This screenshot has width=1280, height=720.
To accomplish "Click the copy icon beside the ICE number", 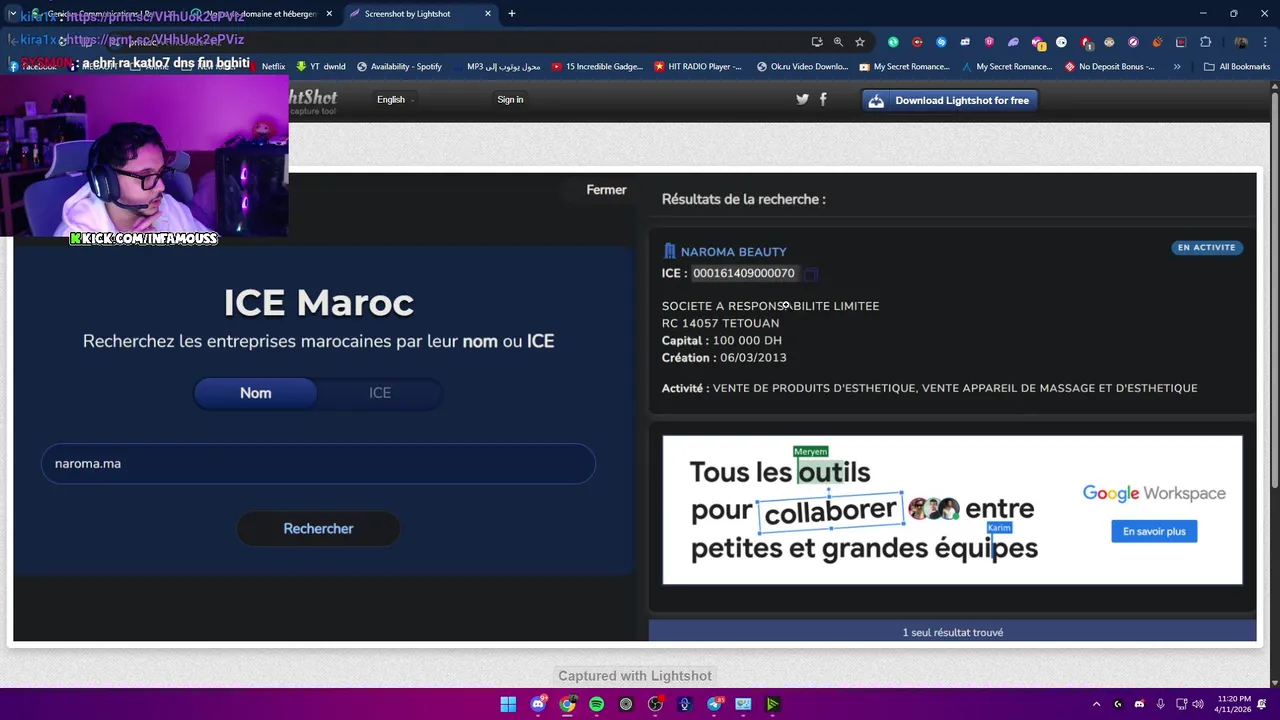I will 811,274.
